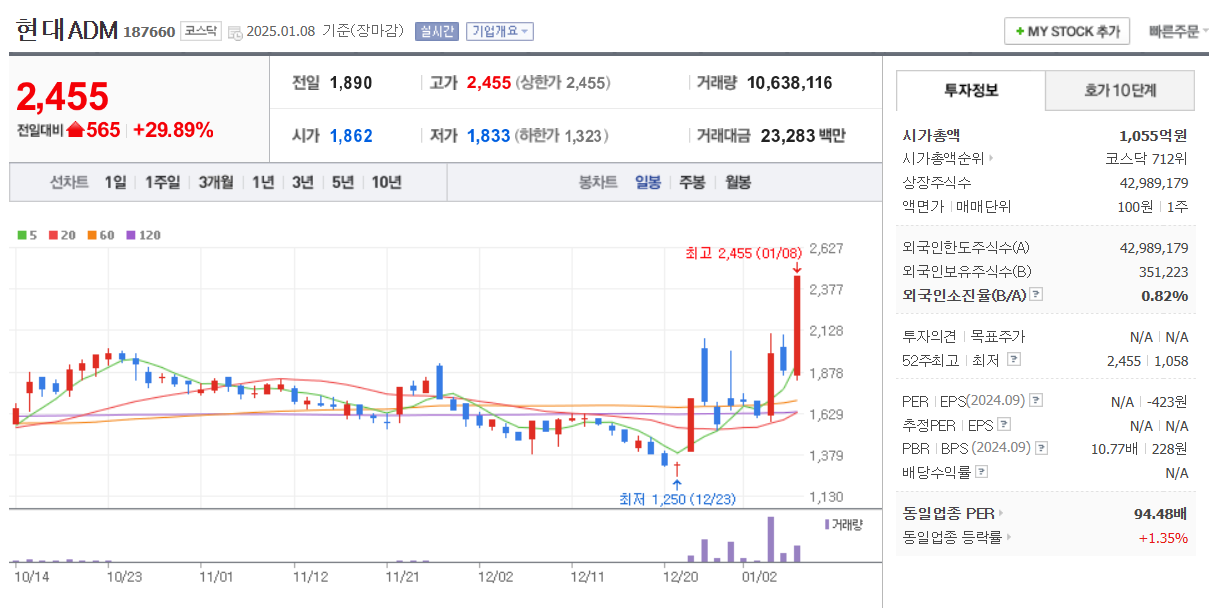Select the 1주일 line chart period
Image resolution: width=1212 pixels, height=608 pixels.
pyautogui.click(x=162, y=182)
